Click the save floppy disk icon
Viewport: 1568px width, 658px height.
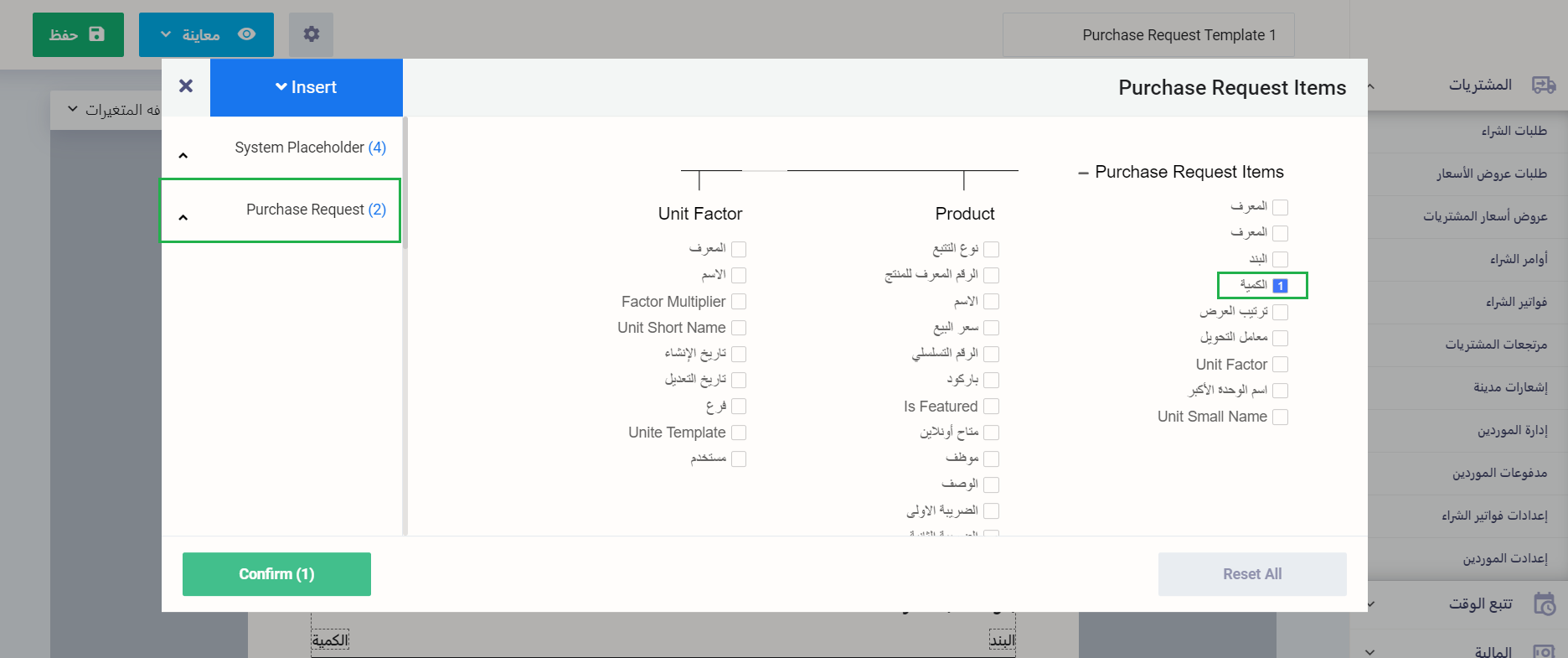click(x=97, y=34)
